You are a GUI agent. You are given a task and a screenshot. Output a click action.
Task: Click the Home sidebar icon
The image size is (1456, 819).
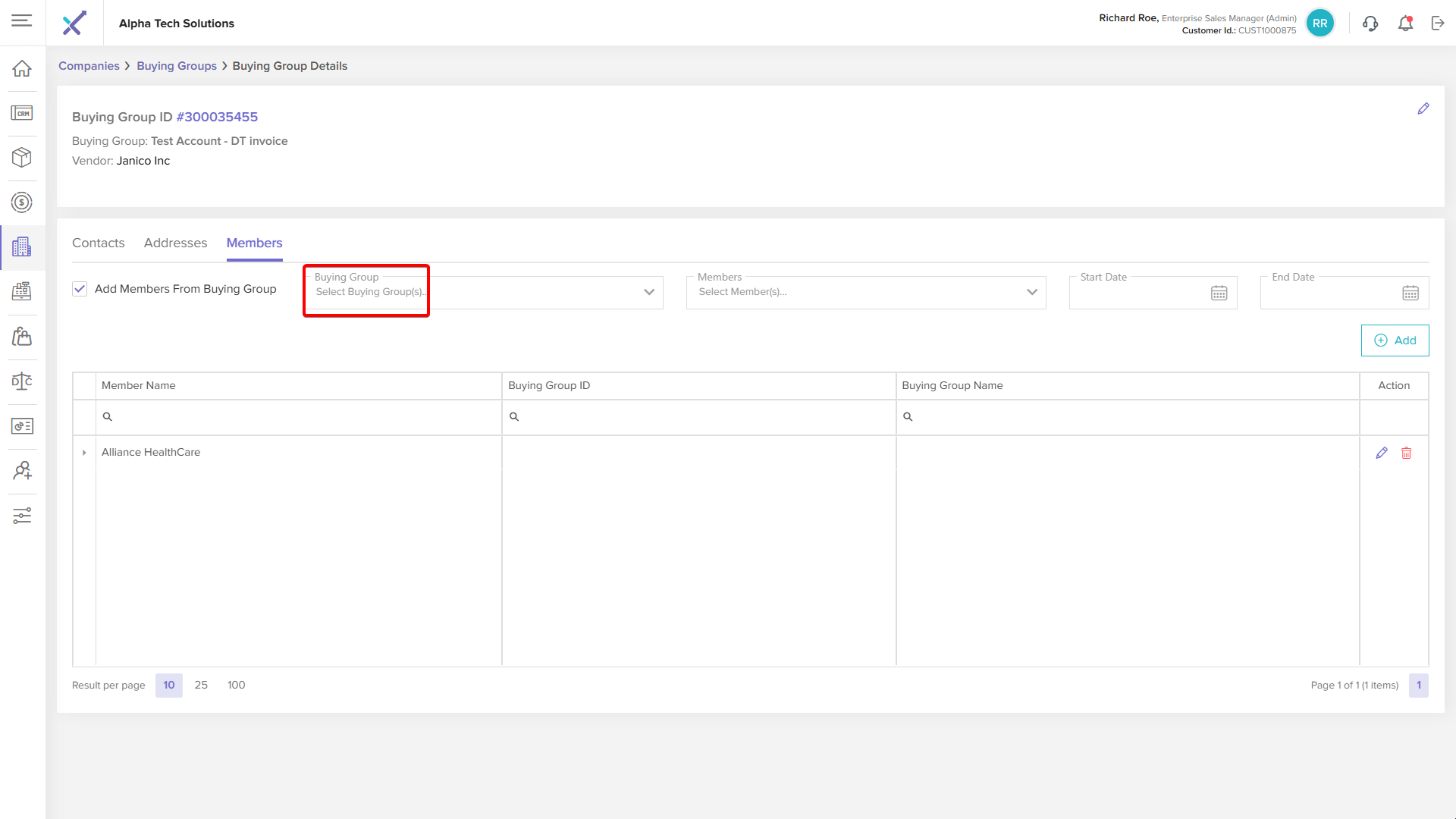click(22, 68)
